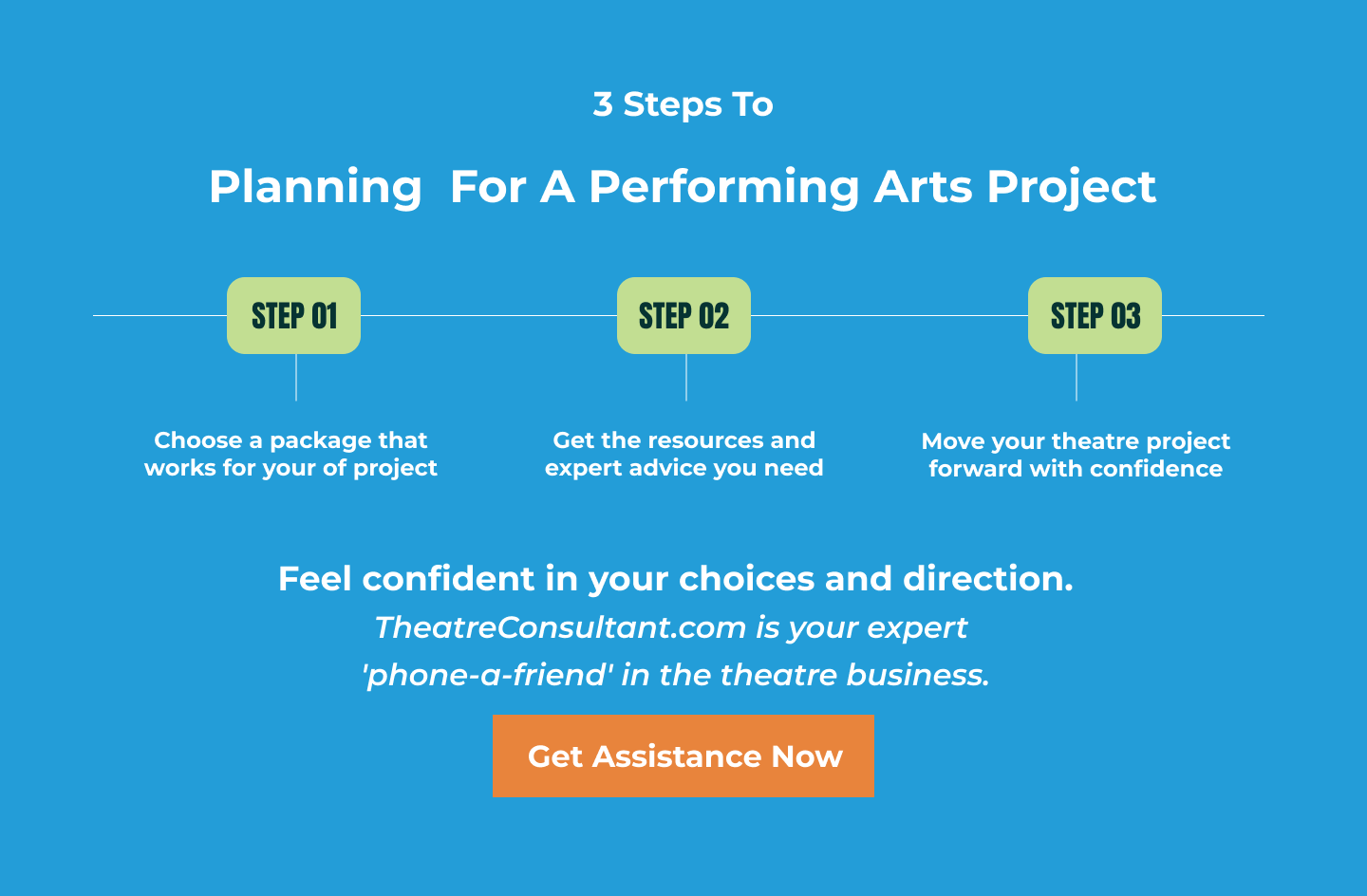
Task: Click 'Choose a package that works' description
Action: (x=290, y=454)
